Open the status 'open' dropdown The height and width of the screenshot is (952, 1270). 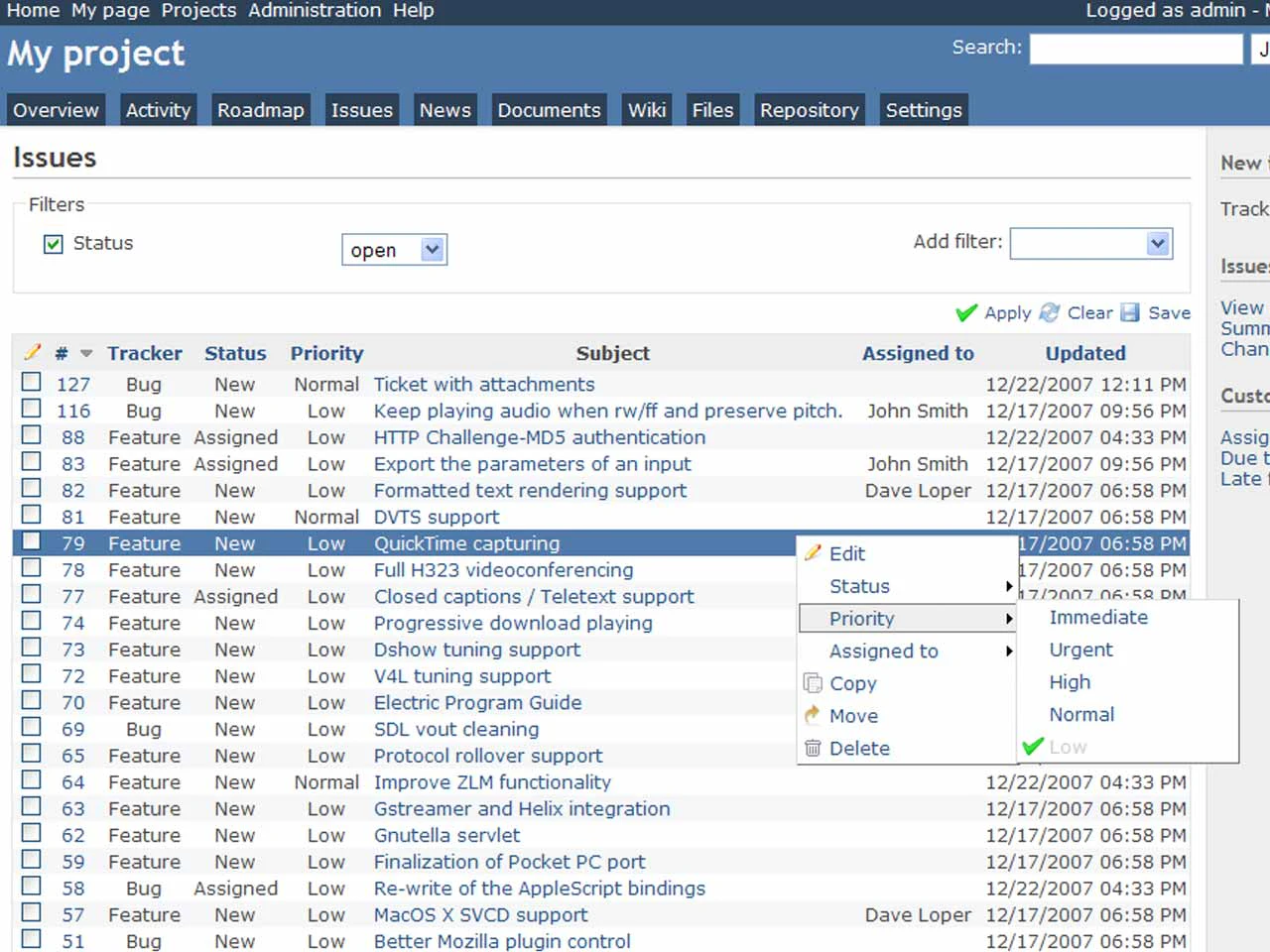click(394, 250)
